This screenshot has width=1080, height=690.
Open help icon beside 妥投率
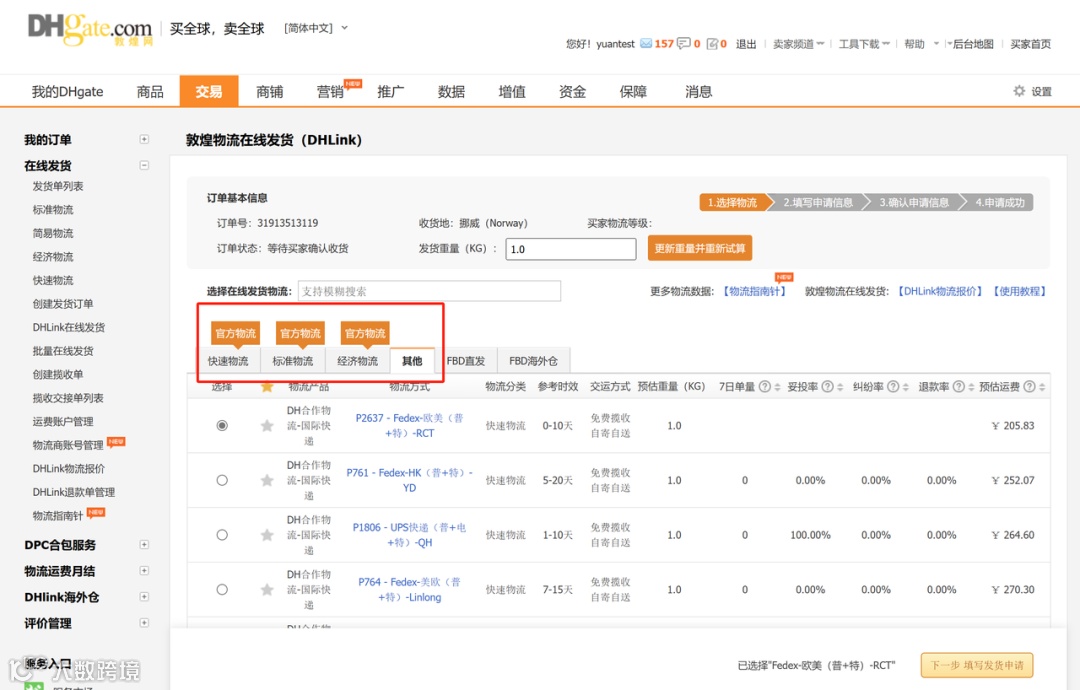point(827,387)
